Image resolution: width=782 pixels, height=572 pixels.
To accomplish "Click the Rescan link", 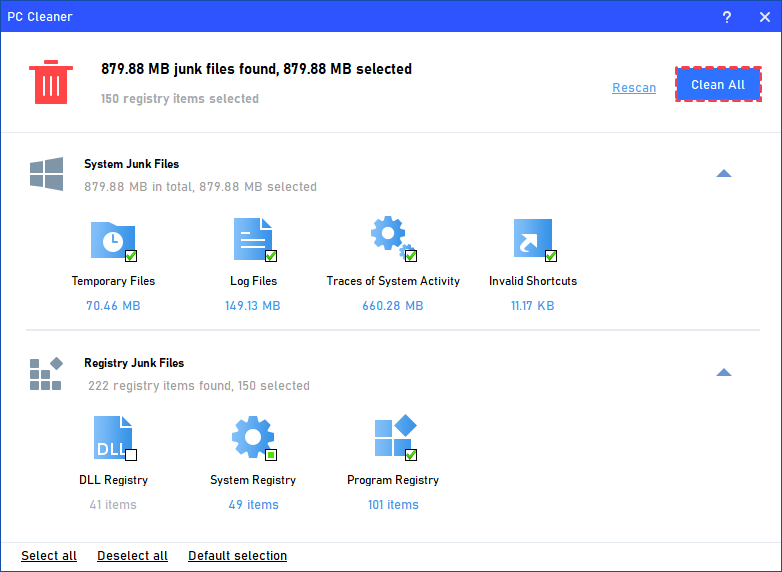I will (634, 88).
